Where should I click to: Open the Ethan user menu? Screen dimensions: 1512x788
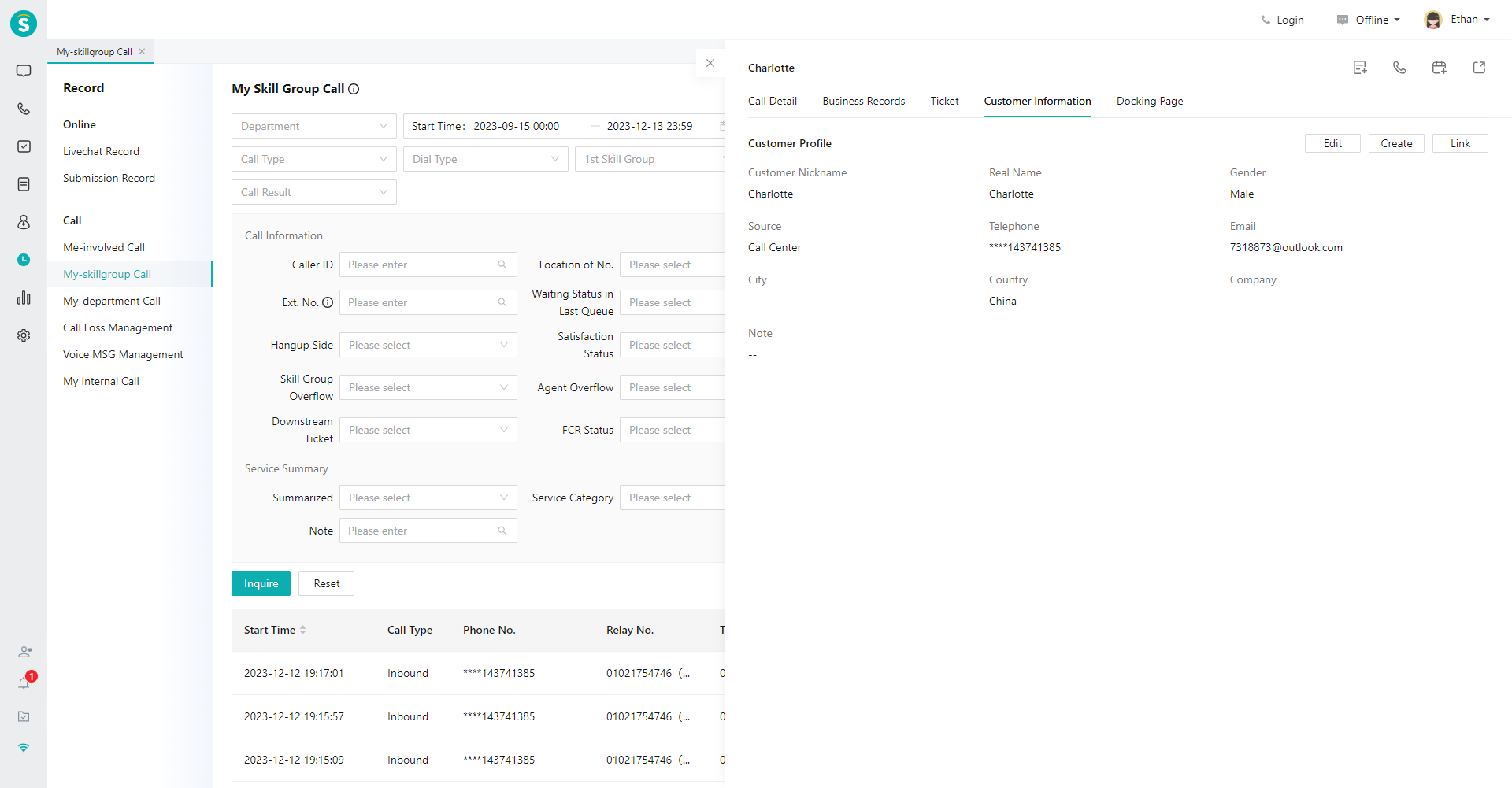coord(1469,20)
